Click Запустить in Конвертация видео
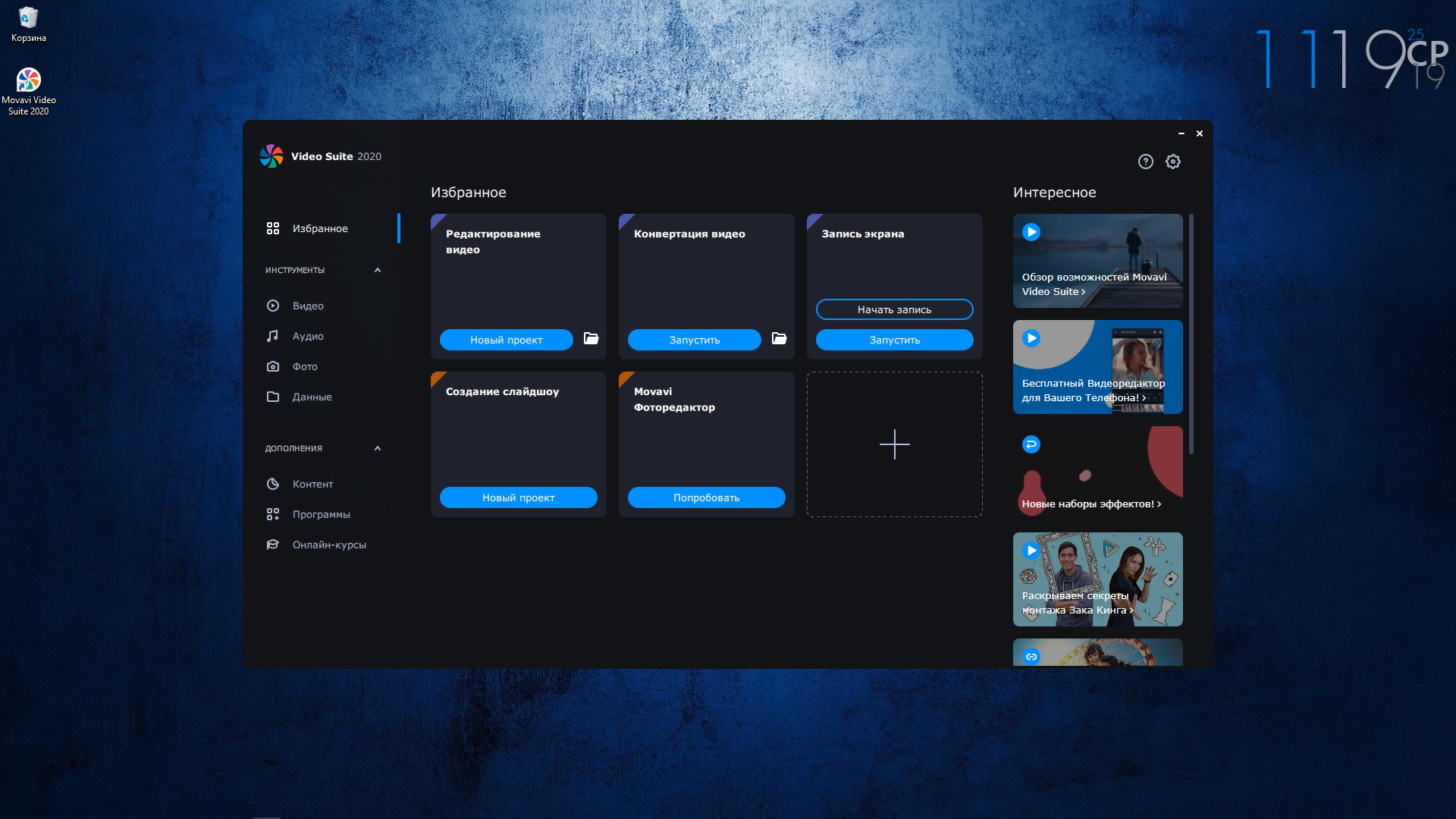 [695, 340]
